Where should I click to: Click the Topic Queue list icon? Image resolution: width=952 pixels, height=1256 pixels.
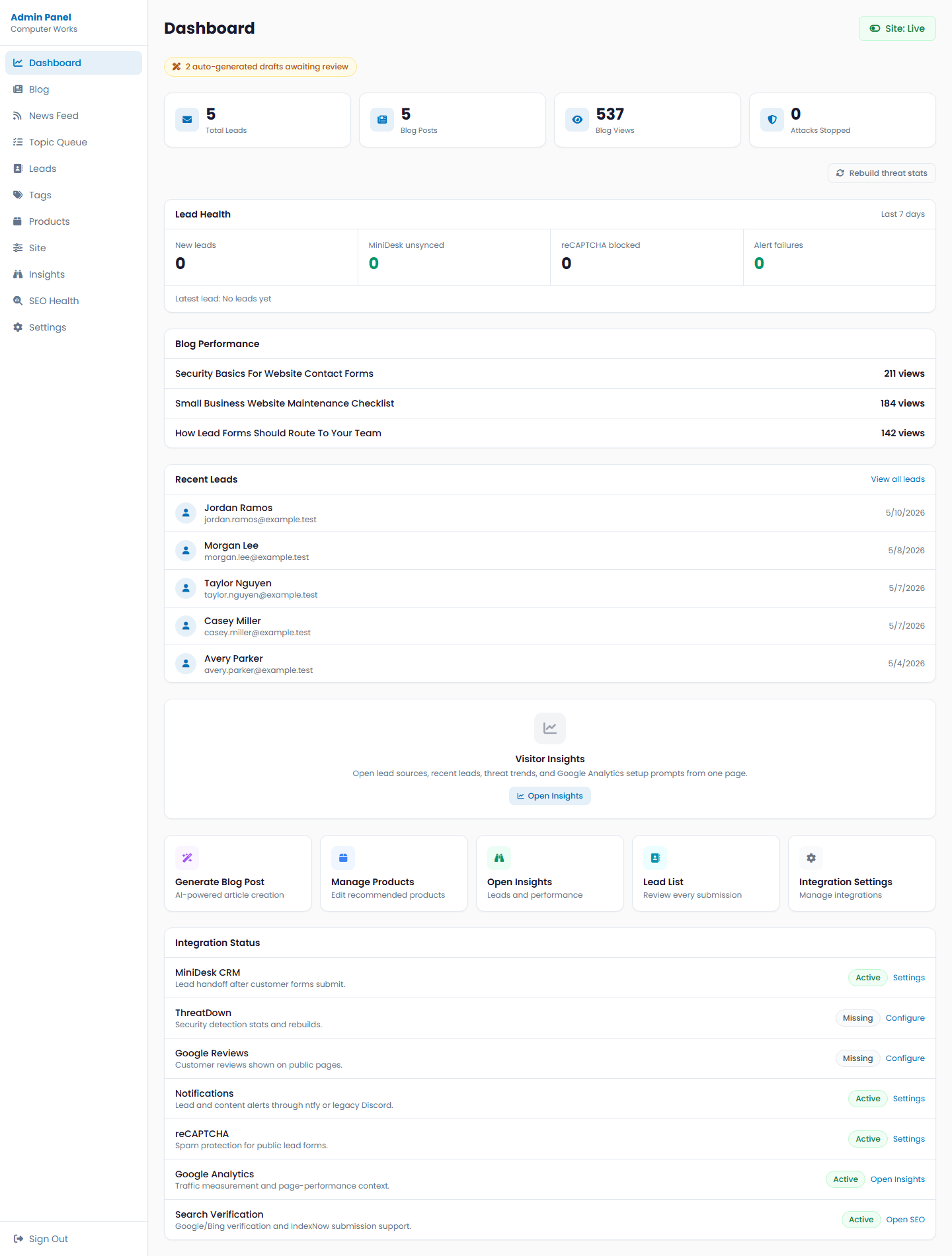tap(18, 142)
